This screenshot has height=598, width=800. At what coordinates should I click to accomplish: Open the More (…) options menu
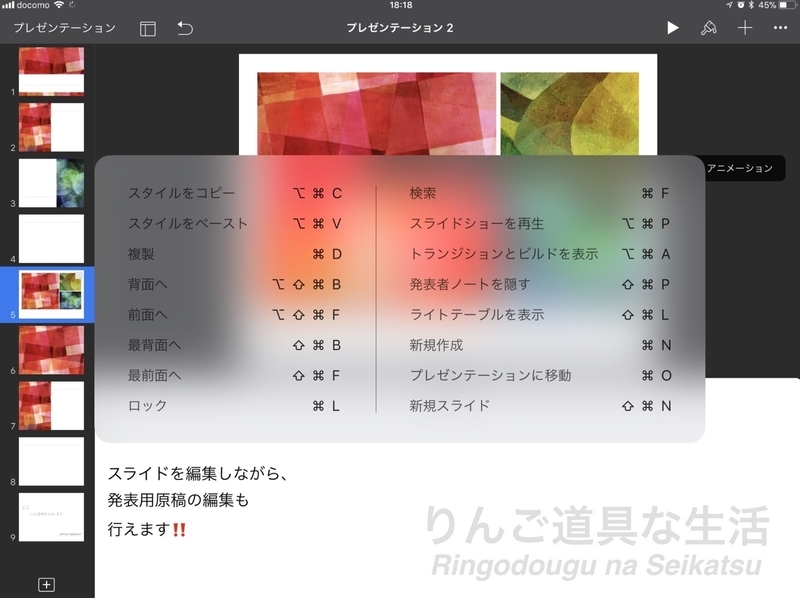tap(780, 29)
